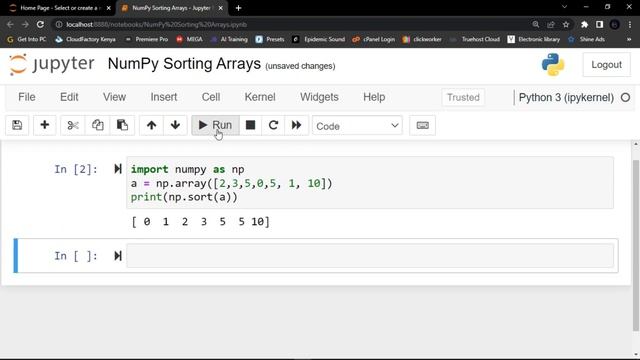The width and height of the screenshot is (640, 360).
Task: Click the Python logo icon
Action: click(553, 64)
